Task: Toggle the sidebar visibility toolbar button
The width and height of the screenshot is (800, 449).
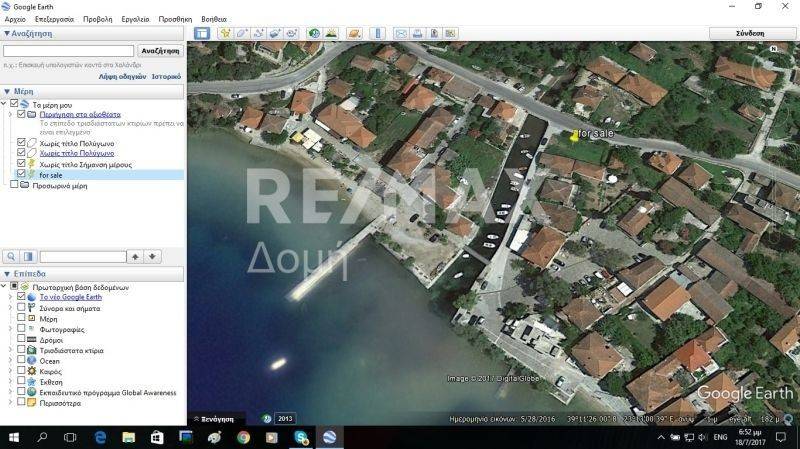Action: [202, 33]
